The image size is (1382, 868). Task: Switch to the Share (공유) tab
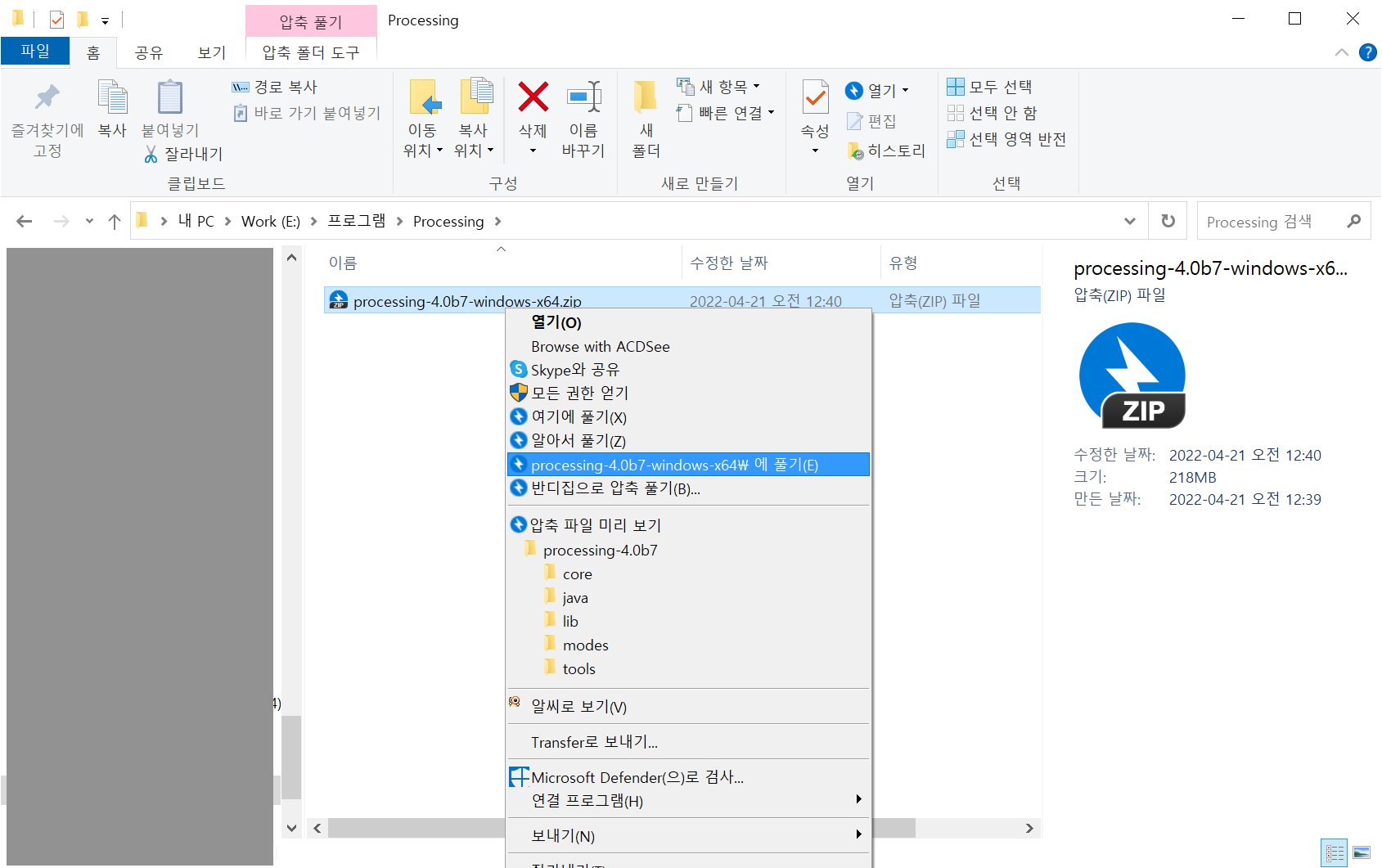coord(149,52)
